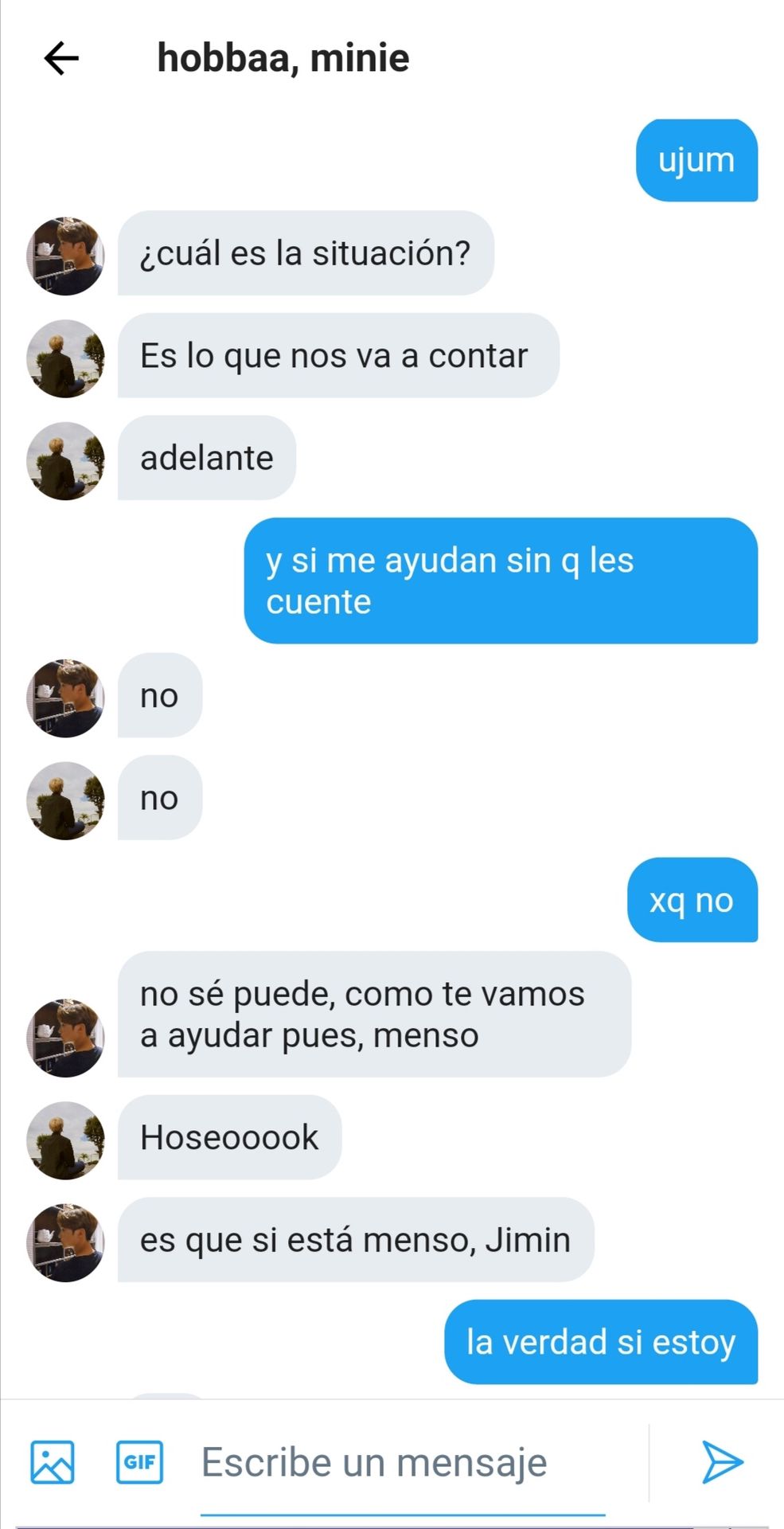Viewport: 784px width, 1529px height.
Task: Tap avatar next to 'Es lo que nos va a contar'
Action: pos(65,358)
